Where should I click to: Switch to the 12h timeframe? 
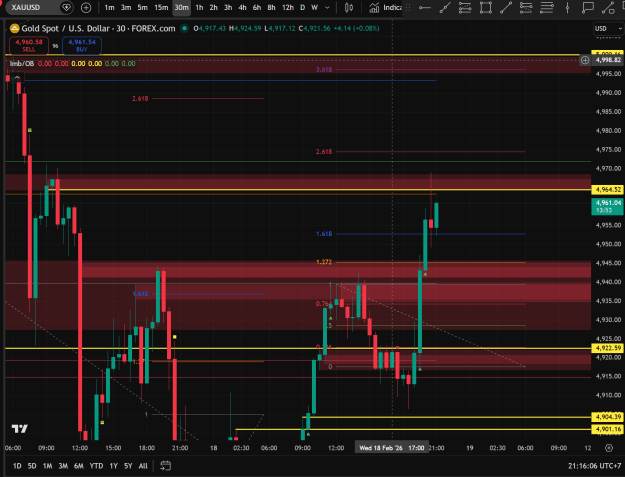click(x=287, y=8)
